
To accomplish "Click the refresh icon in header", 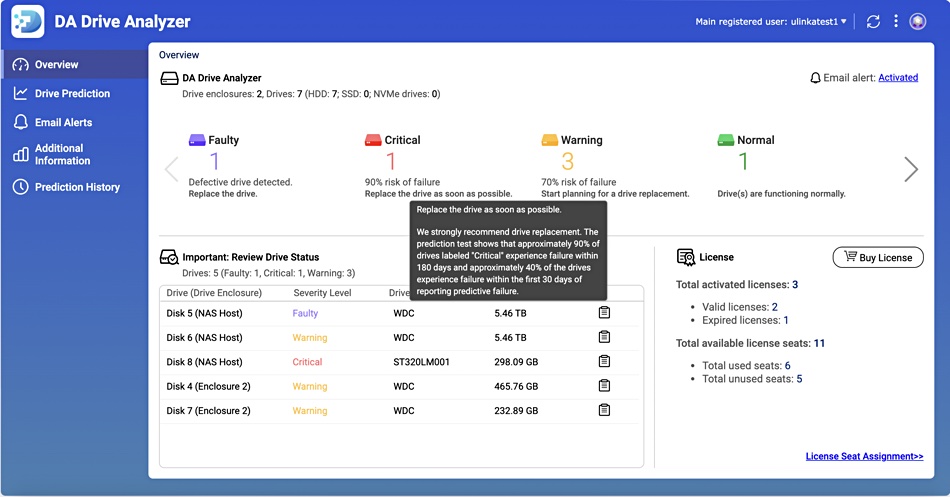I will tap(873, 22).
